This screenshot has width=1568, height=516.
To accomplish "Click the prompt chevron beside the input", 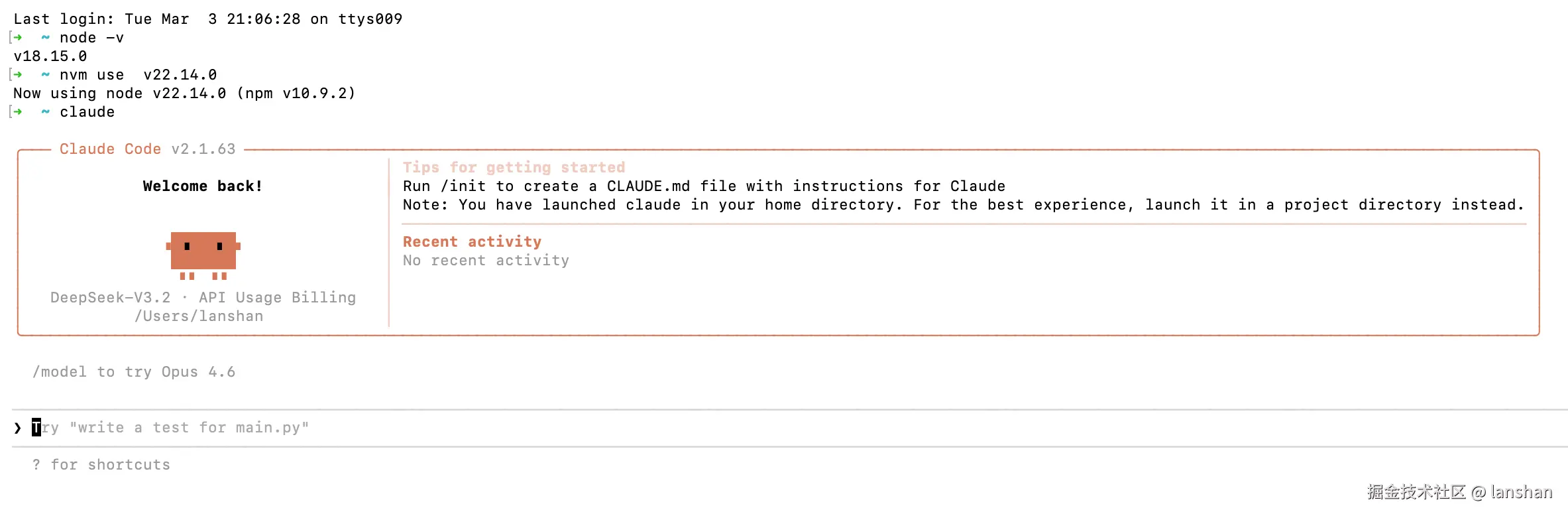I will pos(17,428).
